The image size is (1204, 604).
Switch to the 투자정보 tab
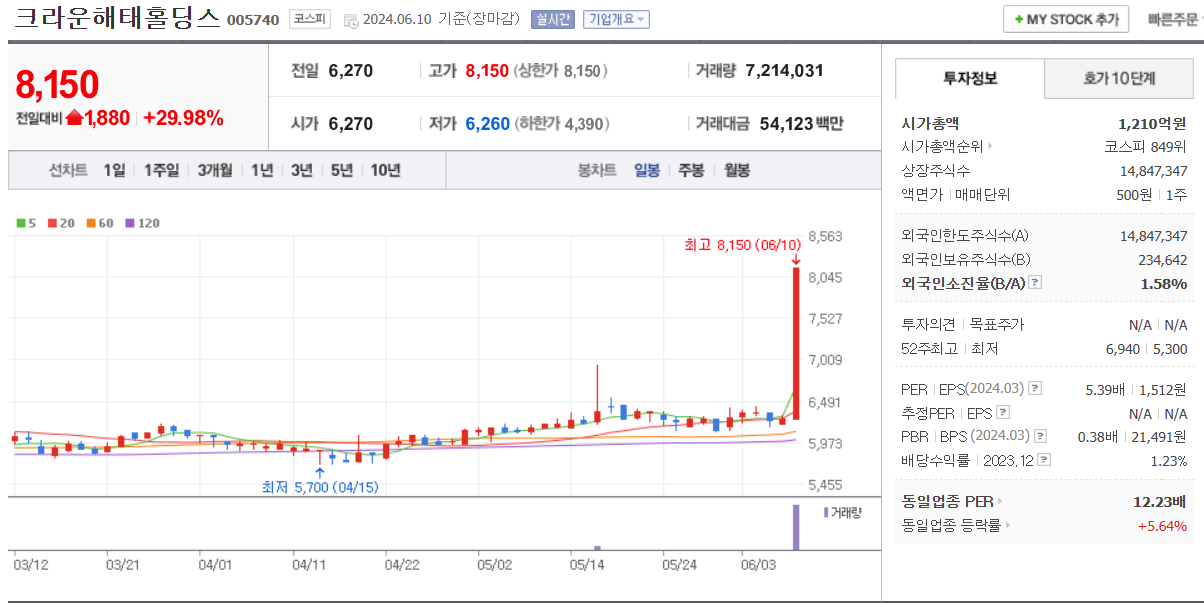[x=969, y=78]
